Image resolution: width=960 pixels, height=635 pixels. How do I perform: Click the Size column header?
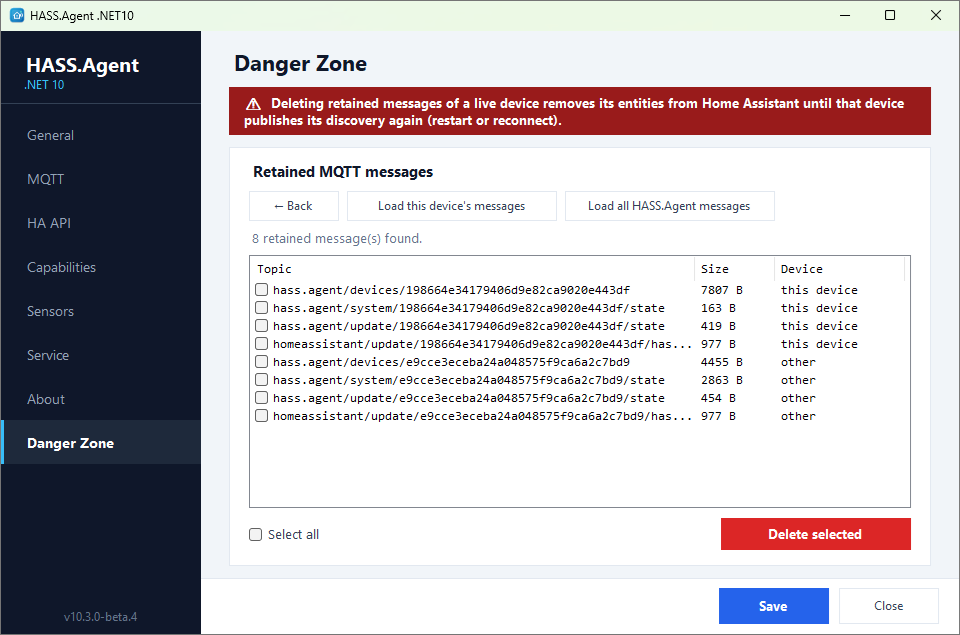pos(734,269)
